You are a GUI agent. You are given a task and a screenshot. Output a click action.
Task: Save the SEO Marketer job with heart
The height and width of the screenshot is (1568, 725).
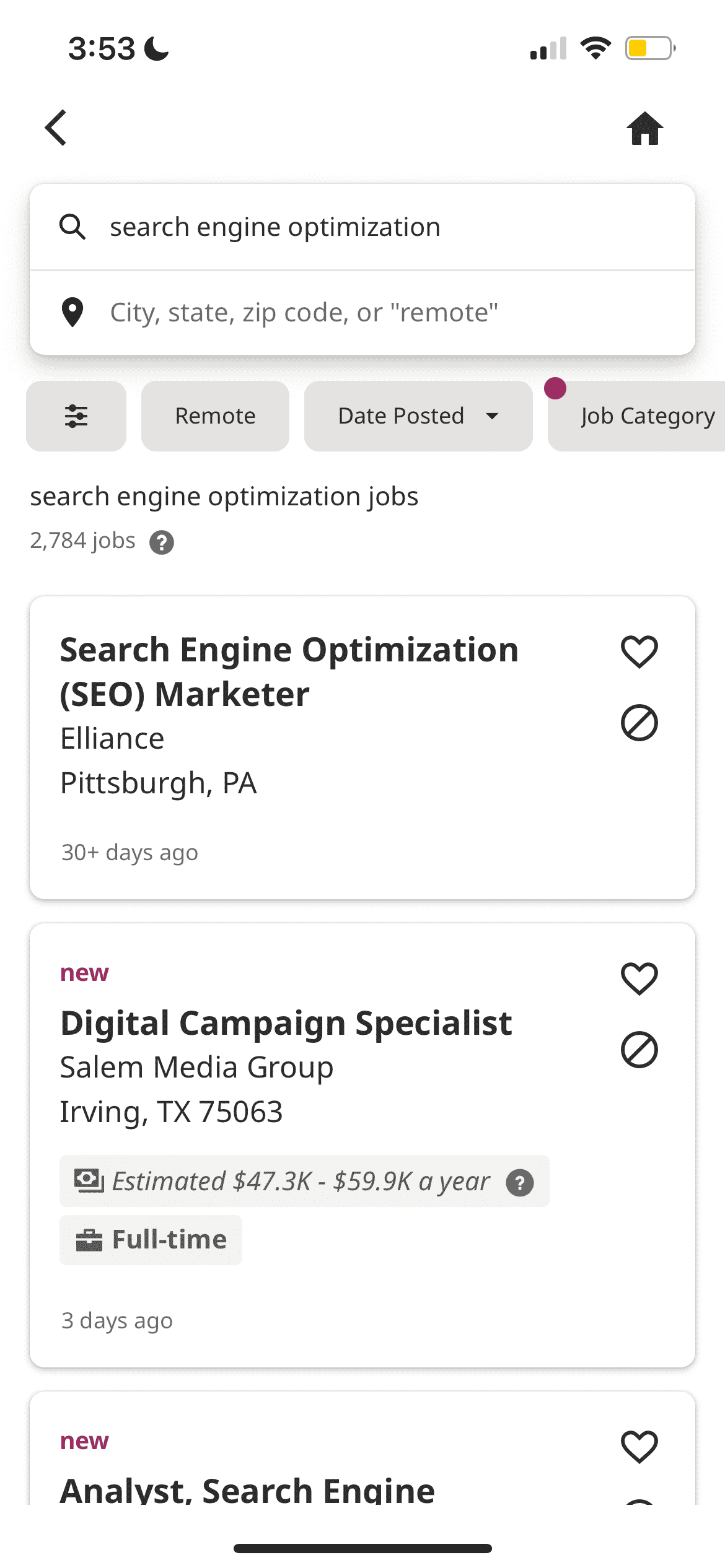pos(639,651)
